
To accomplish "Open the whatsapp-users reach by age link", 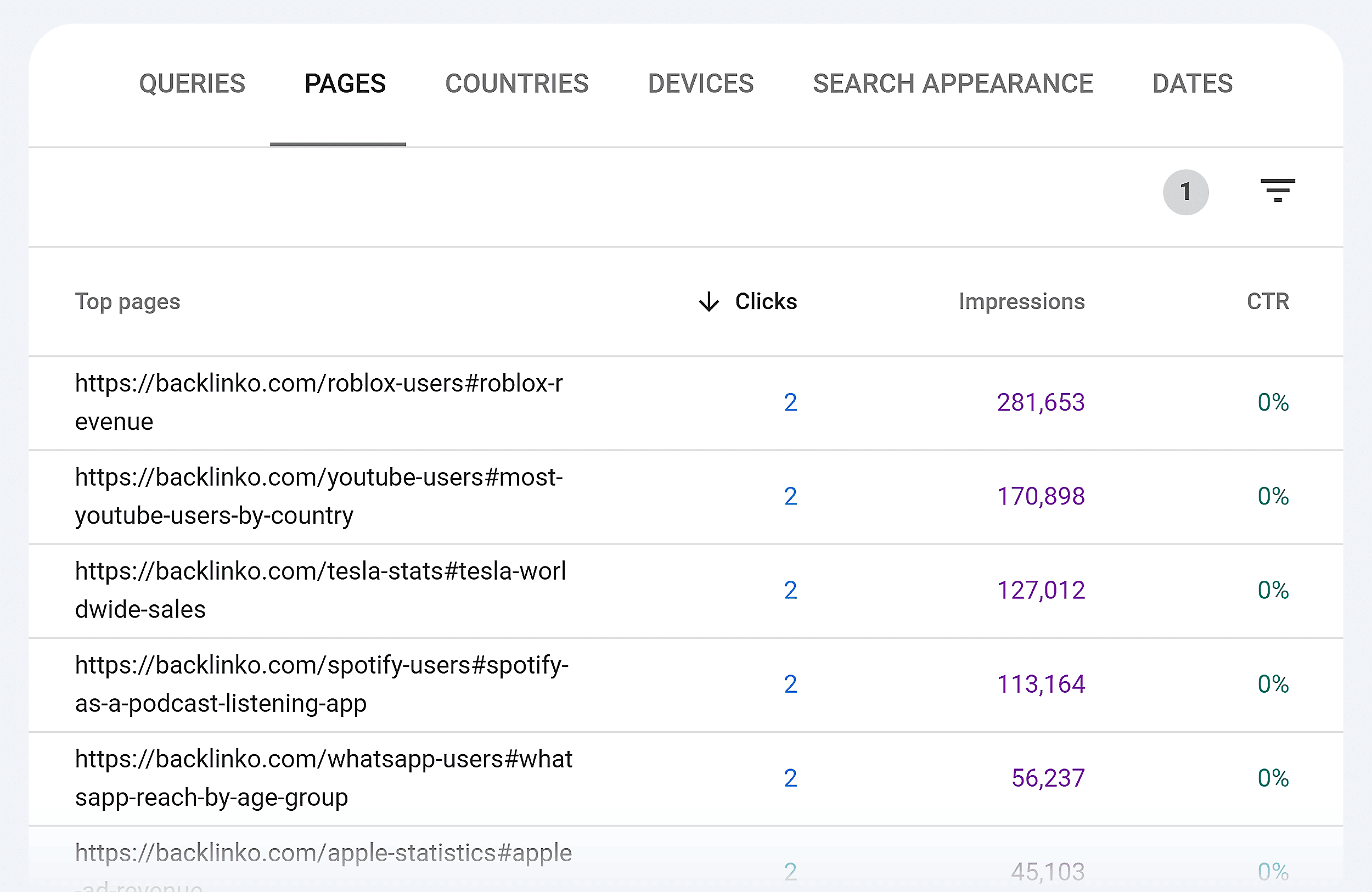I will click(x=323, y=778).
